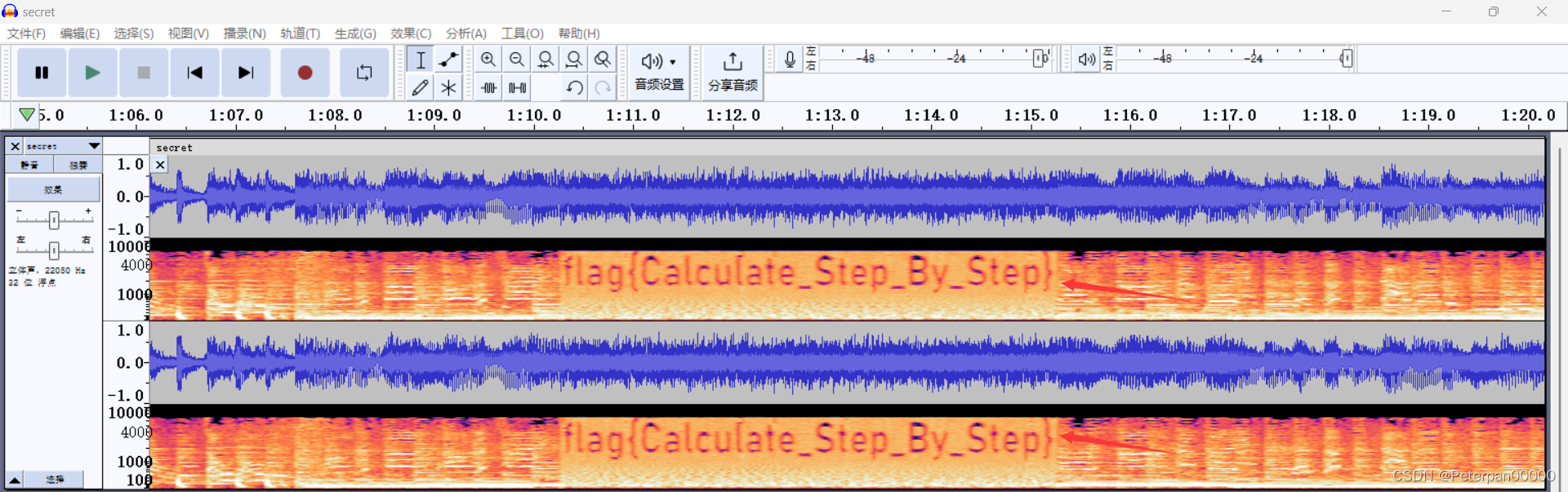This screenshot has width=1568, height=492.
Task: Click the 1:10.0 mark on the timeline ruler
Action: click(534, 115)
